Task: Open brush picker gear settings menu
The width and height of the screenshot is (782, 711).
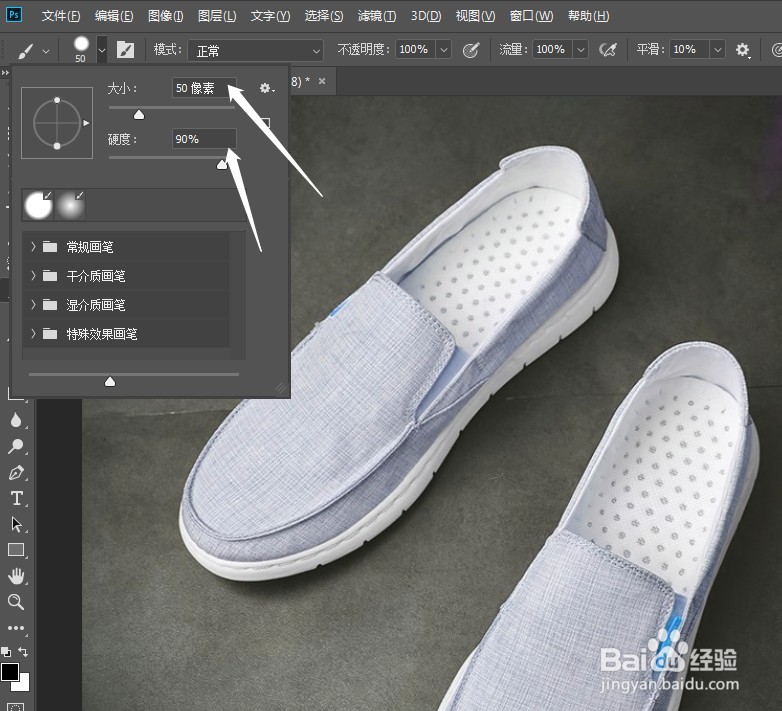Action: [x=266, y=88]
